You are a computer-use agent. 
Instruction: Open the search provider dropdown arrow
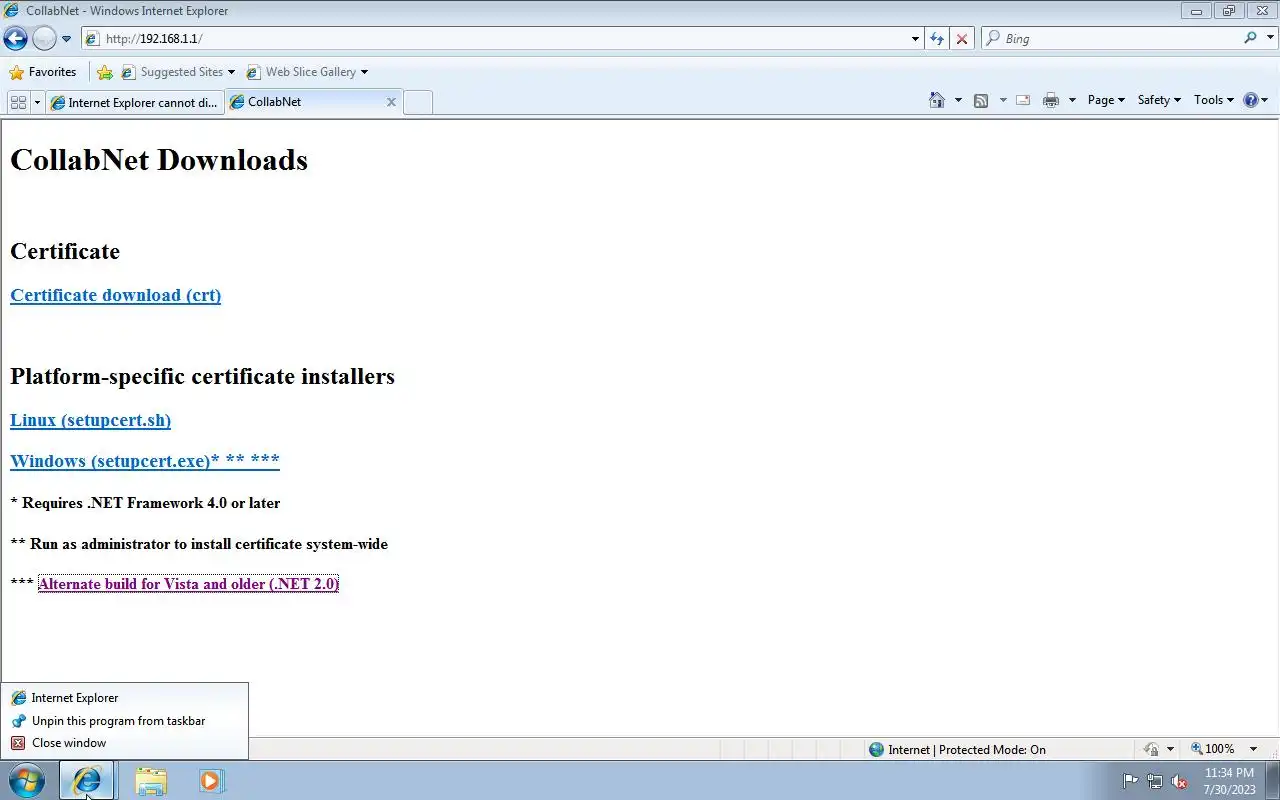coord(1268,38)
